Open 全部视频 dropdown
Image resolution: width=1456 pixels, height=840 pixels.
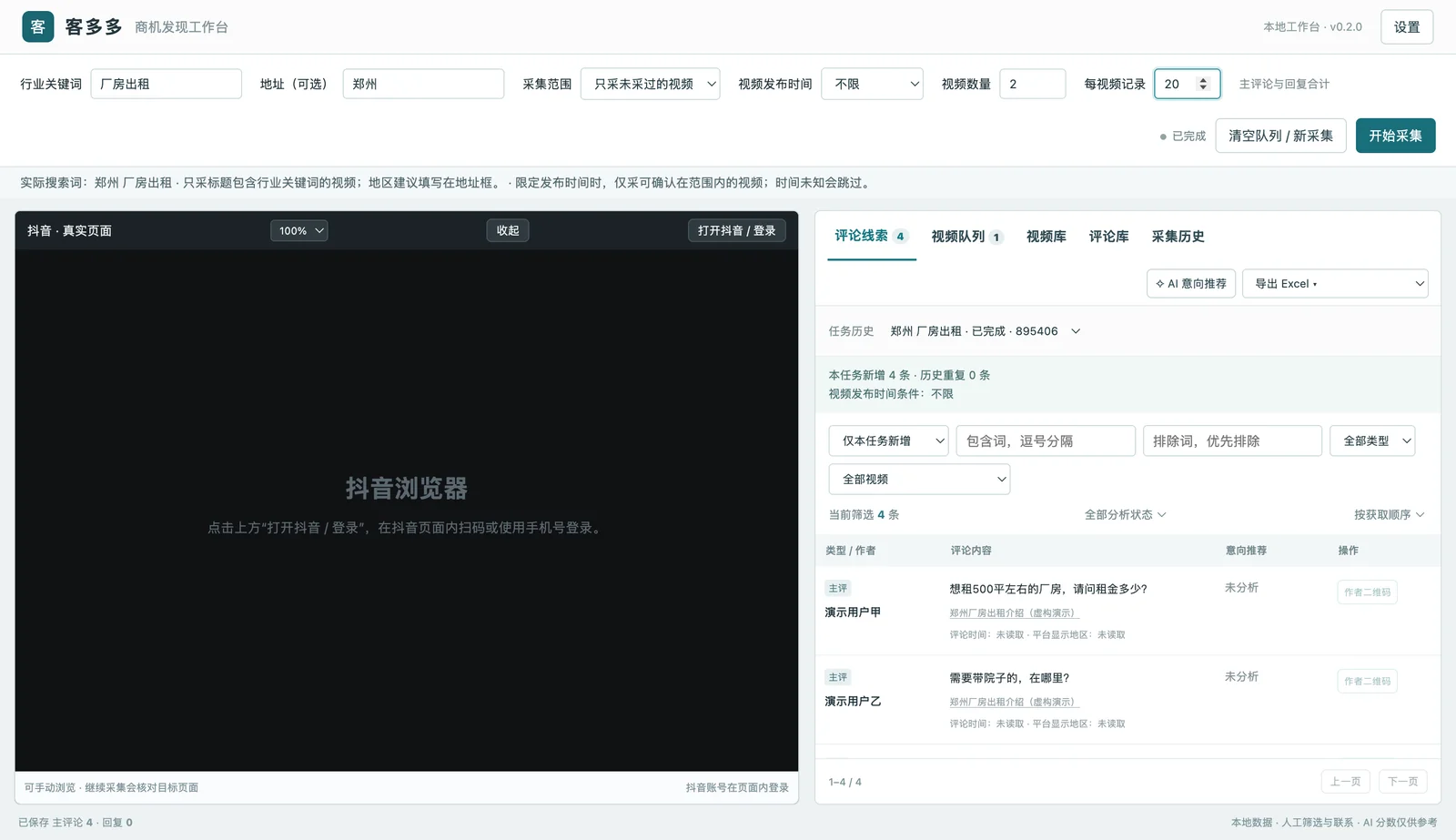coord(919,479)
